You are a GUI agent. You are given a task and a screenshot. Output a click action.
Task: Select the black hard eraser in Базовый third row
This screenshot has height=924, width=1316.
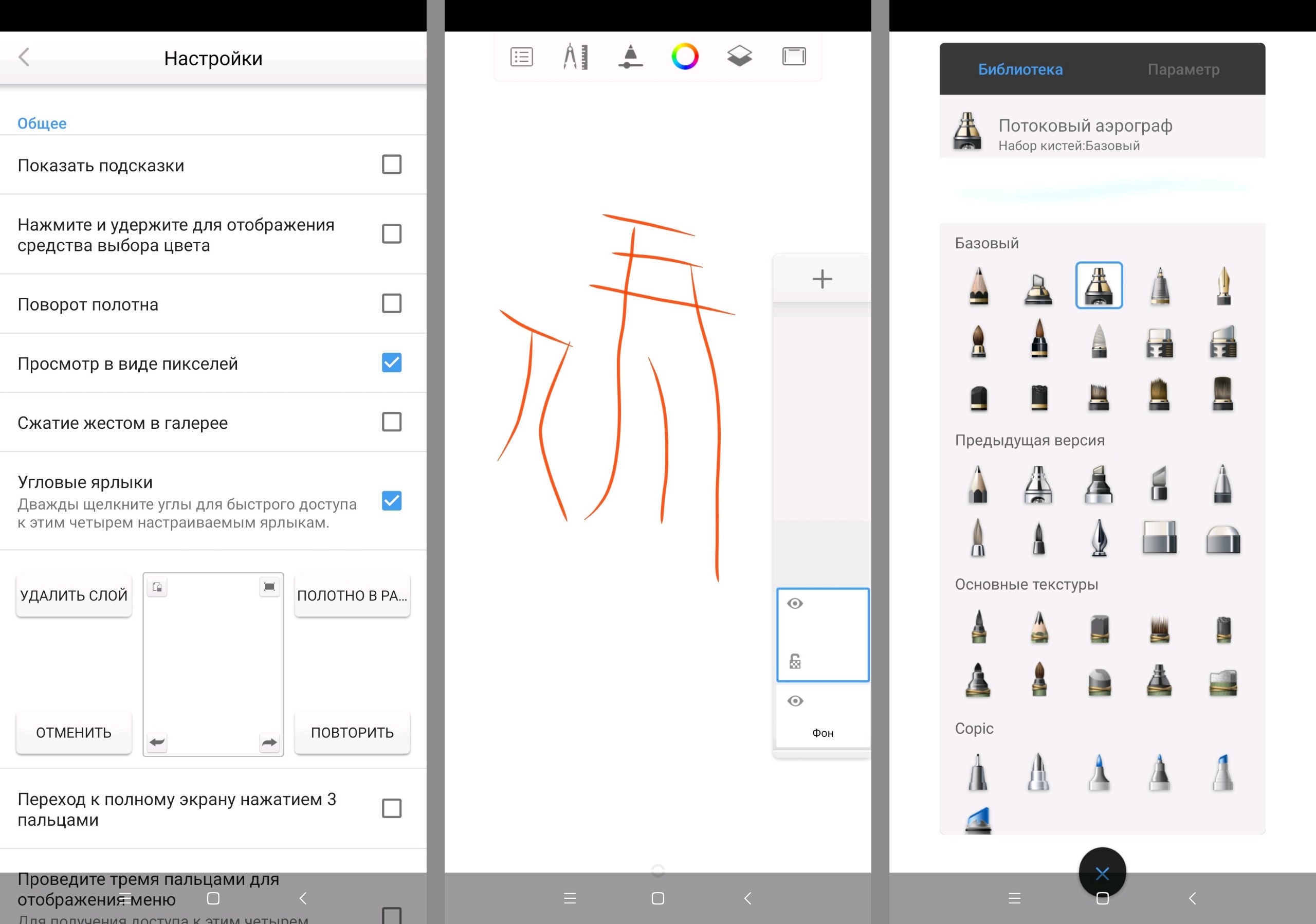click(979, 398)
